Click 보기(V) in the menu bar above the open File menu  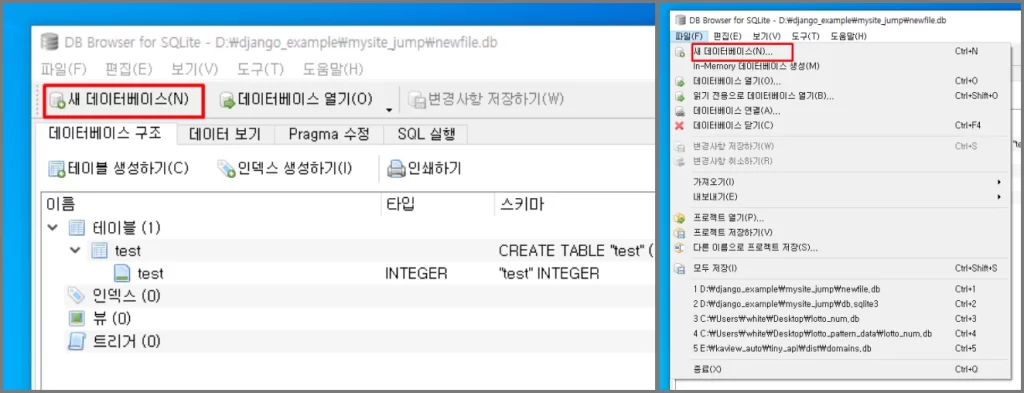point(767,37)
